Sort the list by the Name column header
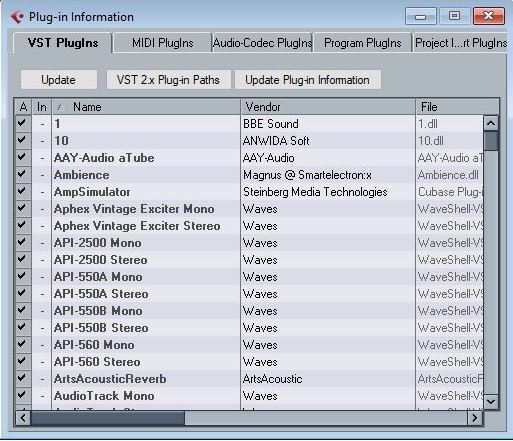513x441 pixels. pyautogui.click(x=146, y=107)
